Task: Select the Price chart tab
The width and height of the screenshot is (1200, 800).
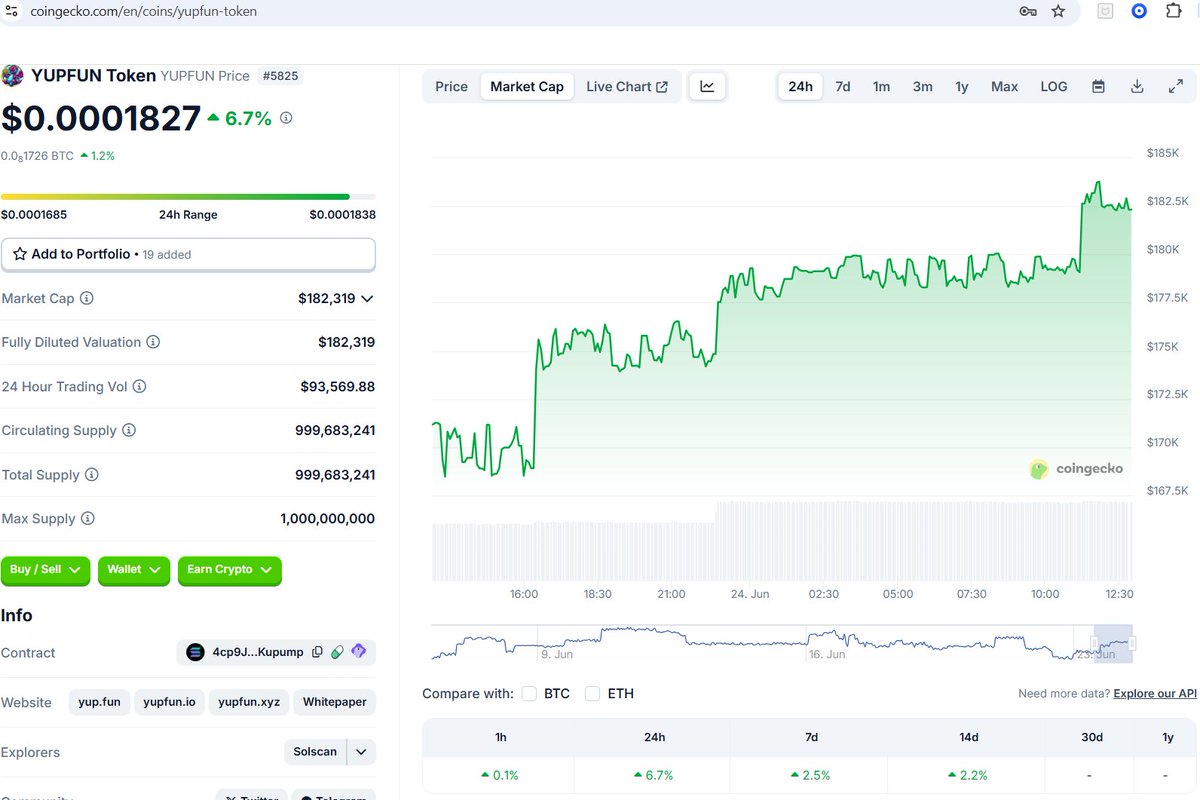Action: [451, 87]
